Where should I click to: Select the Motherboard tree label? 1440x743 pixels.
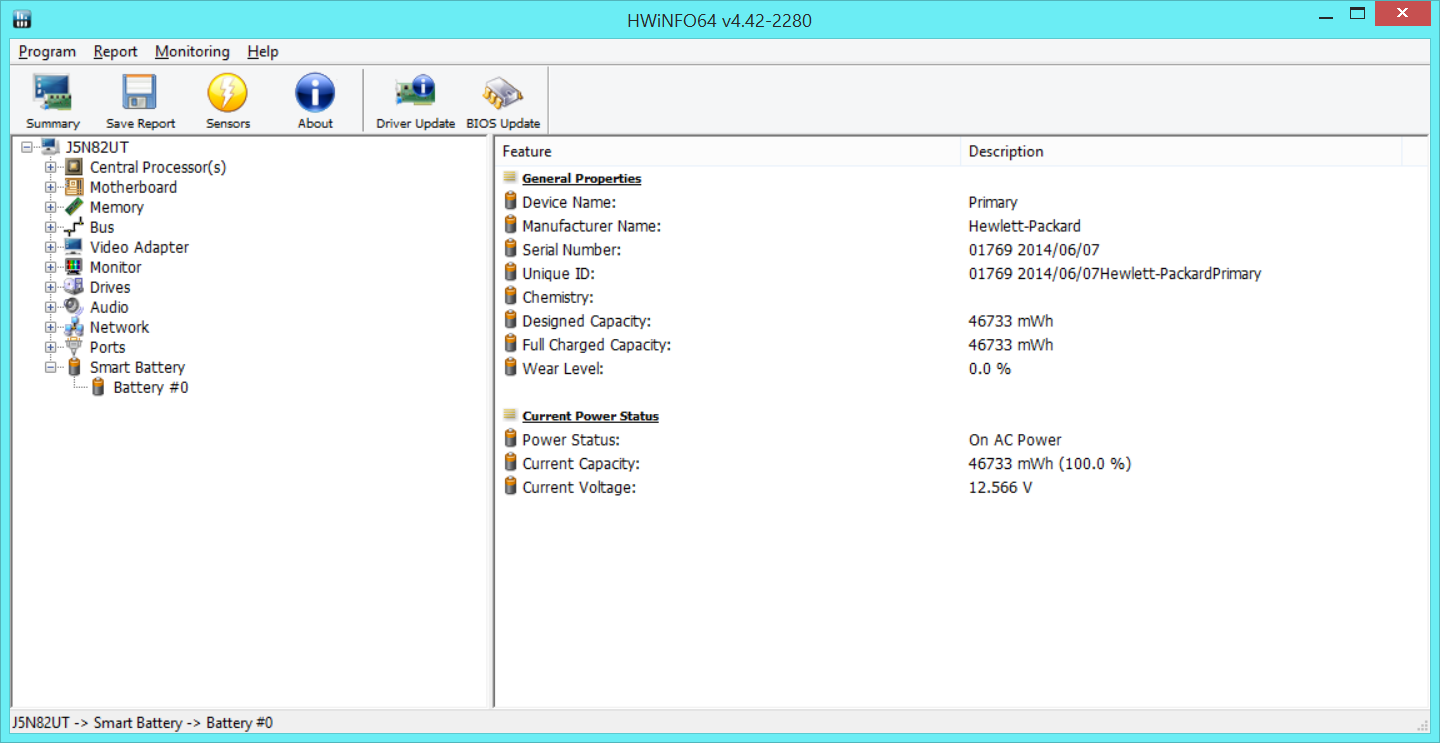click(133, 187)
